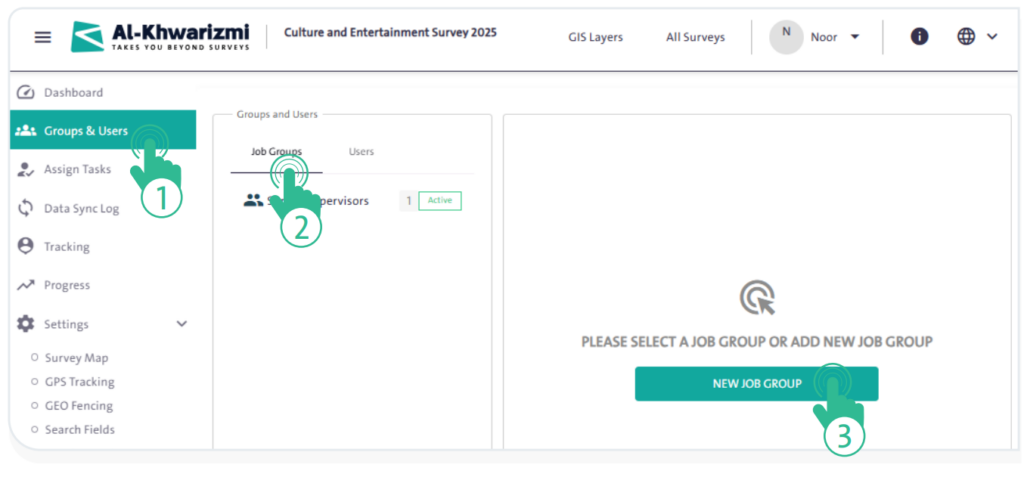This screenshot has width=1024, height=477.
Task: Open Survey Map settings item
Action: pos(76,358)
